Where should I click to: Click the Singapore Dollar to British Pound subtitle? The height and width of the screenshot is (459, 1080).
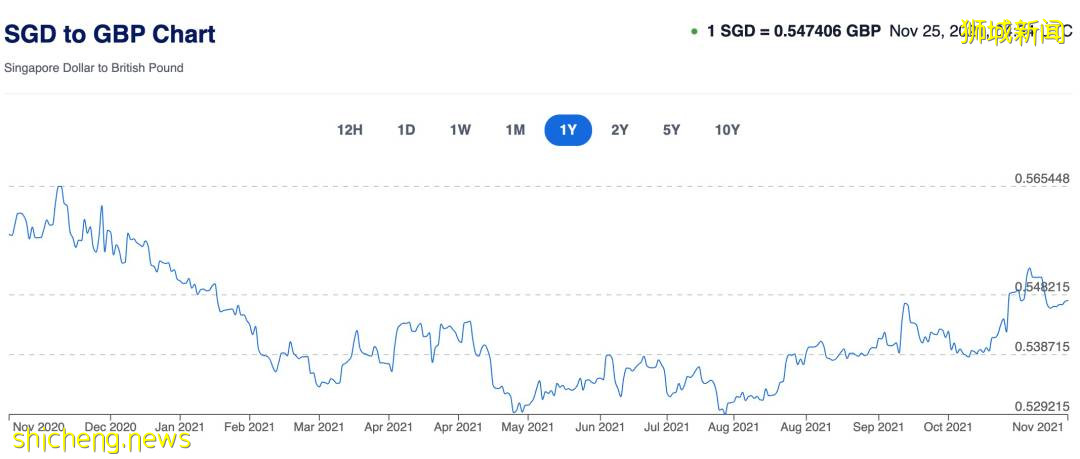tap(94, 68)
